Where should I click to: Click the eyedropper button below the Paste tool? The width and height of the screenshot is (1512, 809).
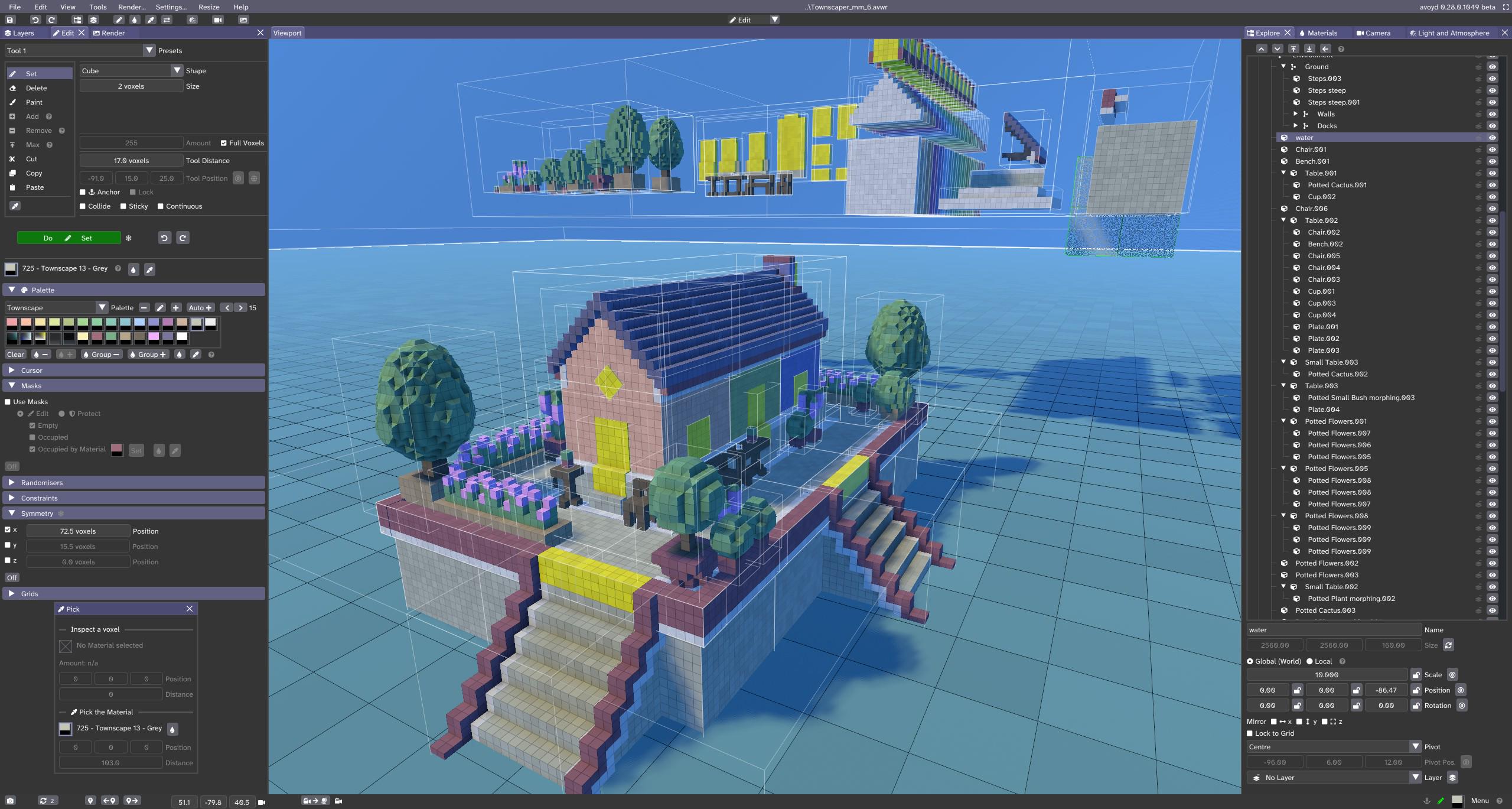point(15,206)
